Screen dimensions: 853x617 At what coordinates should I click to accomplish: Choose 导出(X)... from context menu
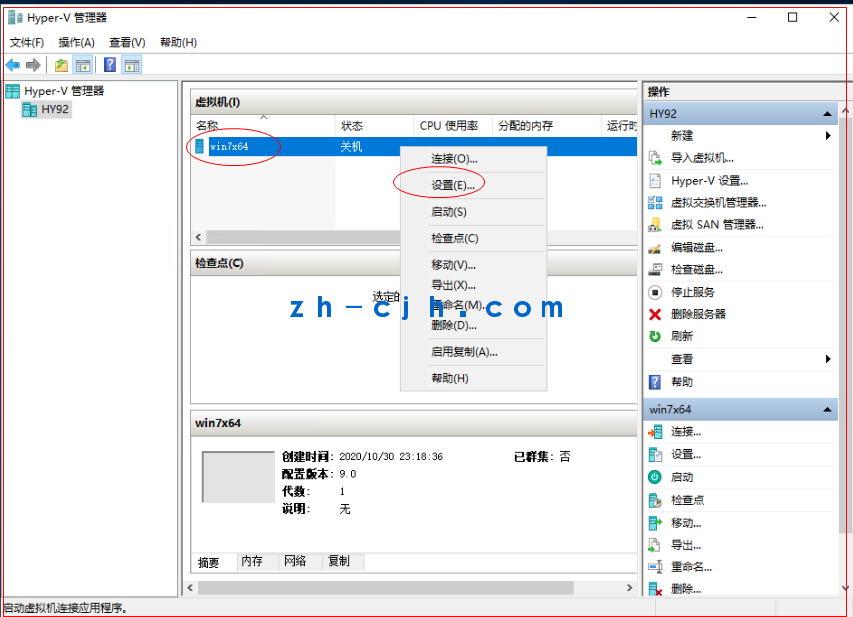click(x=473, y=285)
